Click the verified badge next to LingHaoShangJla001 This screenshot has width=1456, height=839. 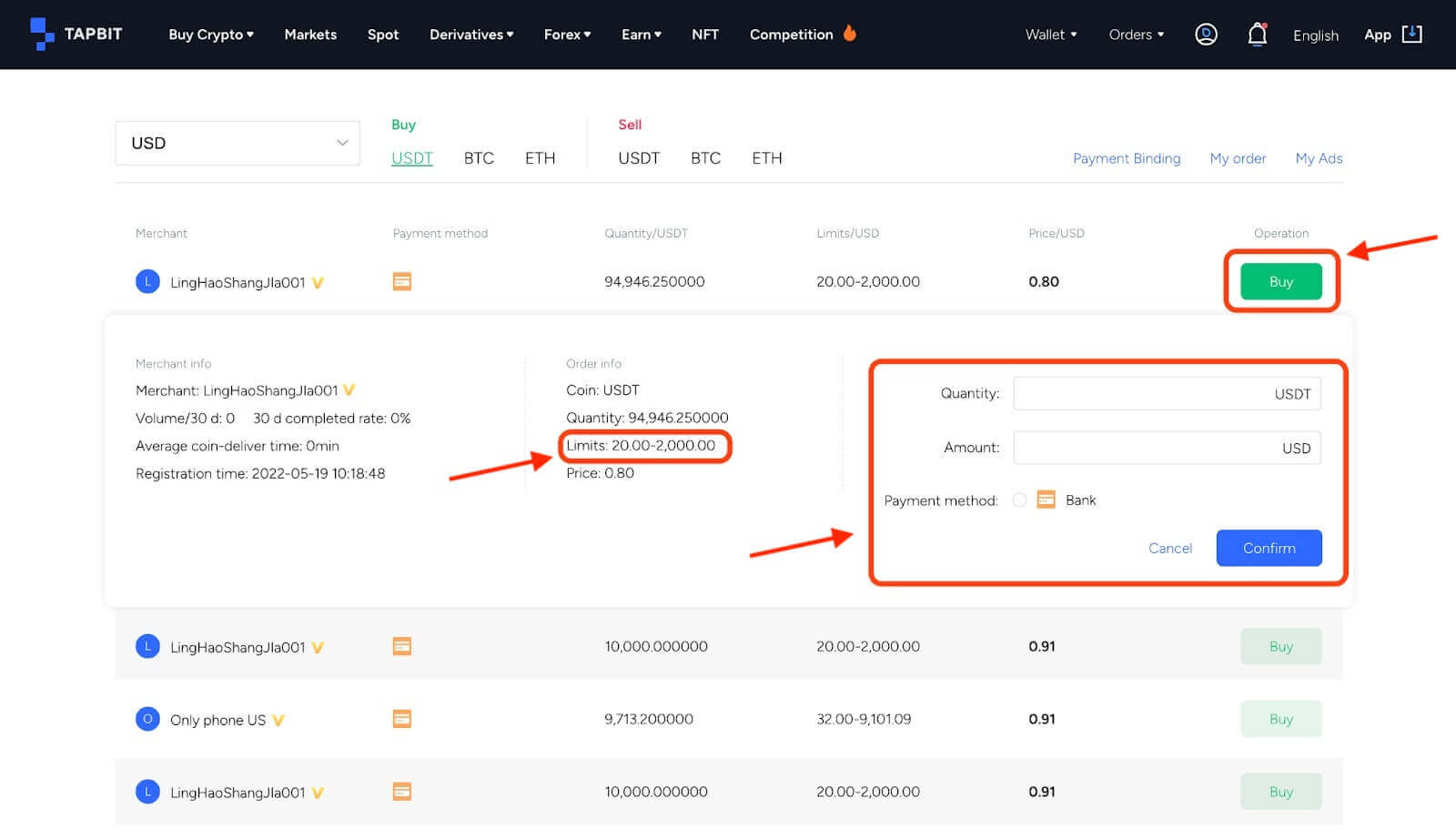(316, 282)
